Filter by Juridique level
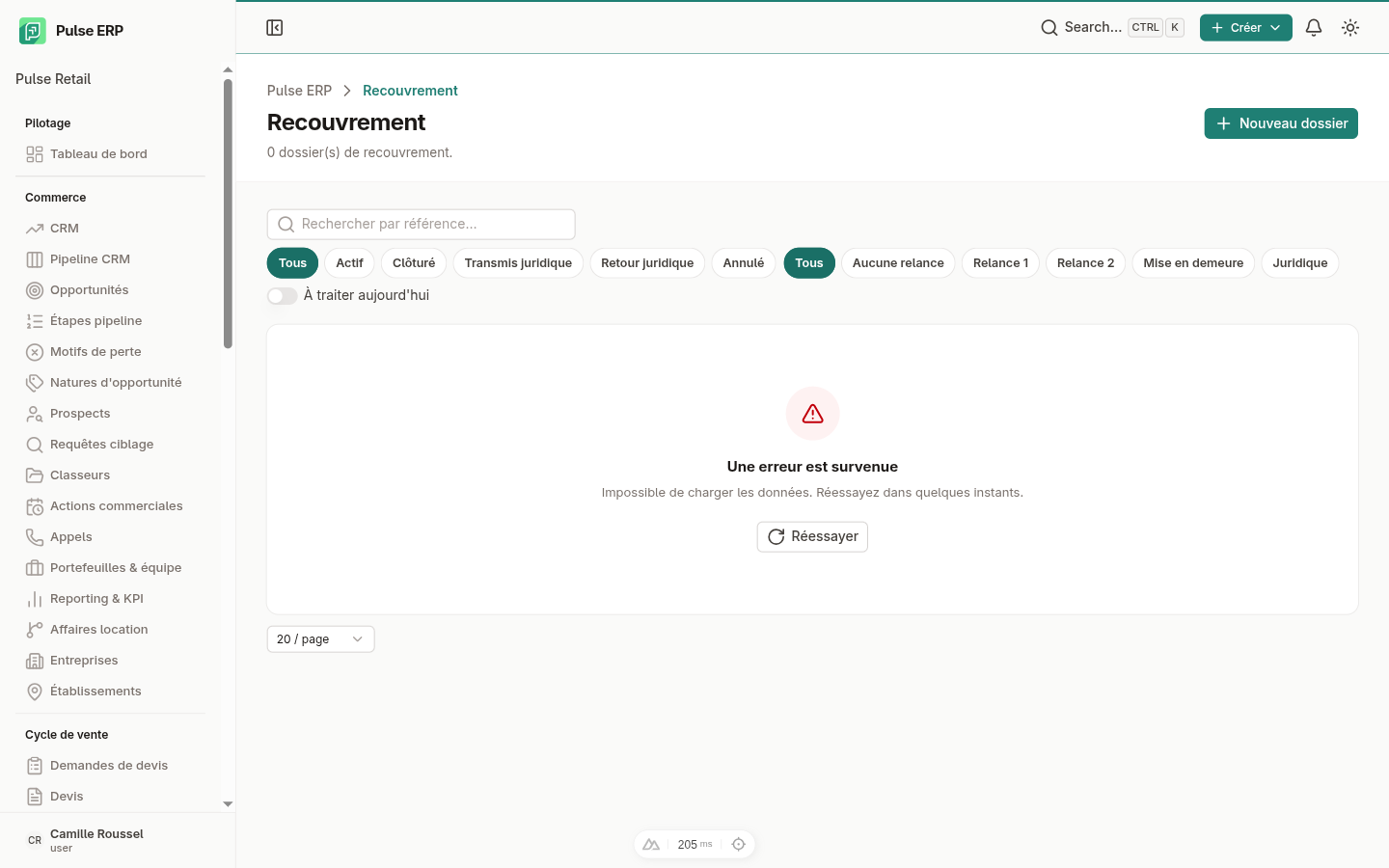The height and width of the screenshot is (868, 1389). 1300,263
